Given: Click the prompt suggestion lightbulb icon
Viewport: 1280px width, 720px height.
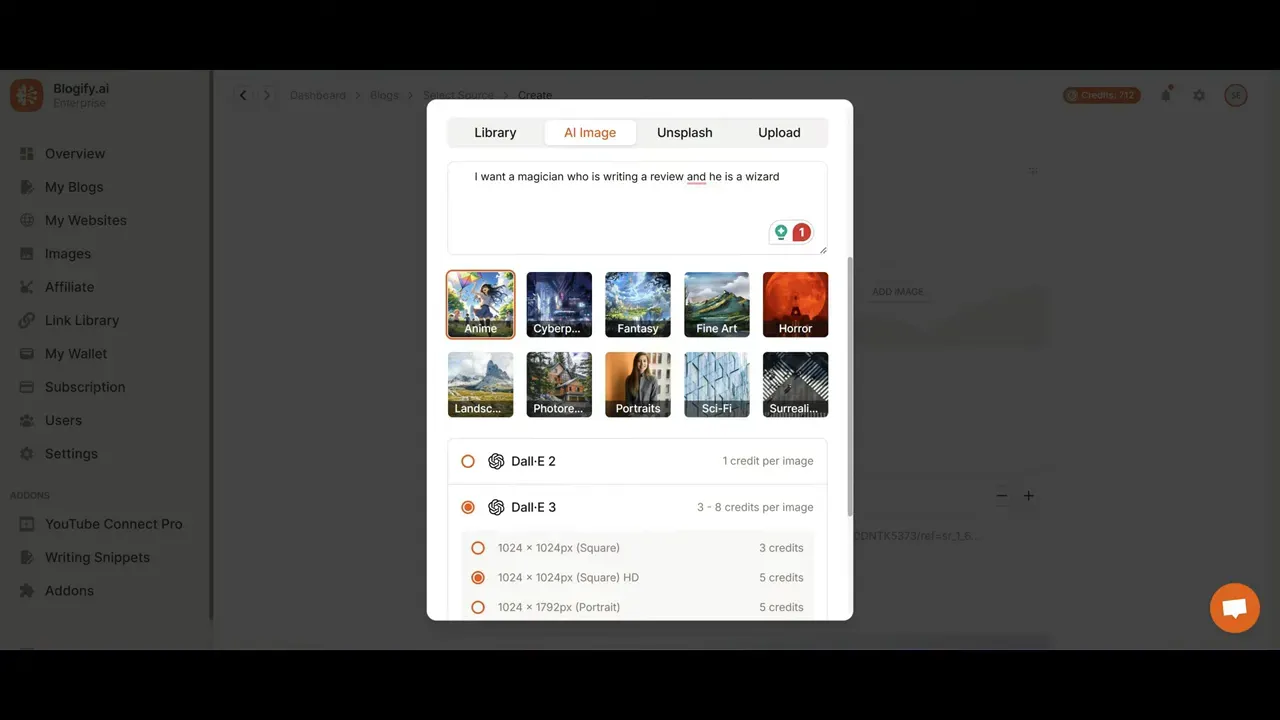Looking at the screenshot, I should 781,231.
